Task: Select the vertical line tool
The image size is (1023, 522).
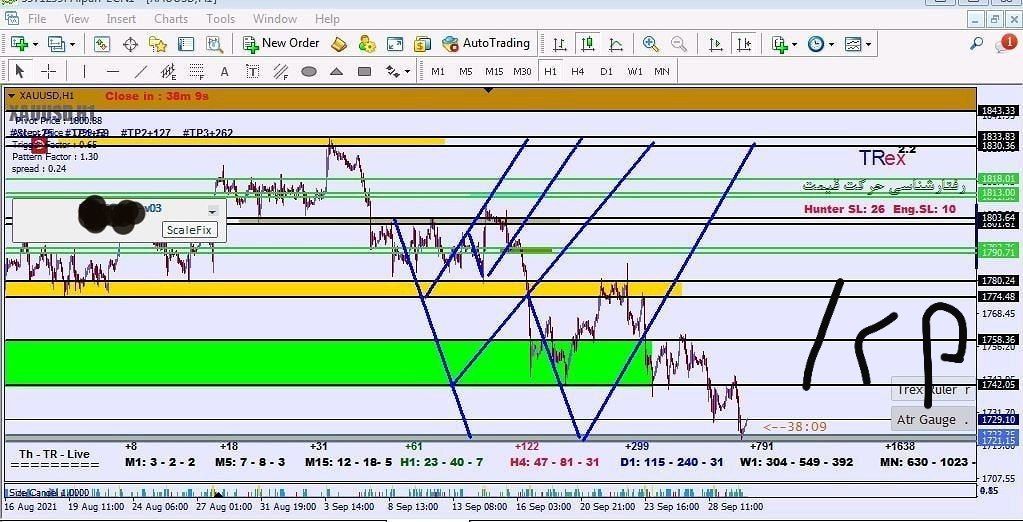Action: [84, 71]
